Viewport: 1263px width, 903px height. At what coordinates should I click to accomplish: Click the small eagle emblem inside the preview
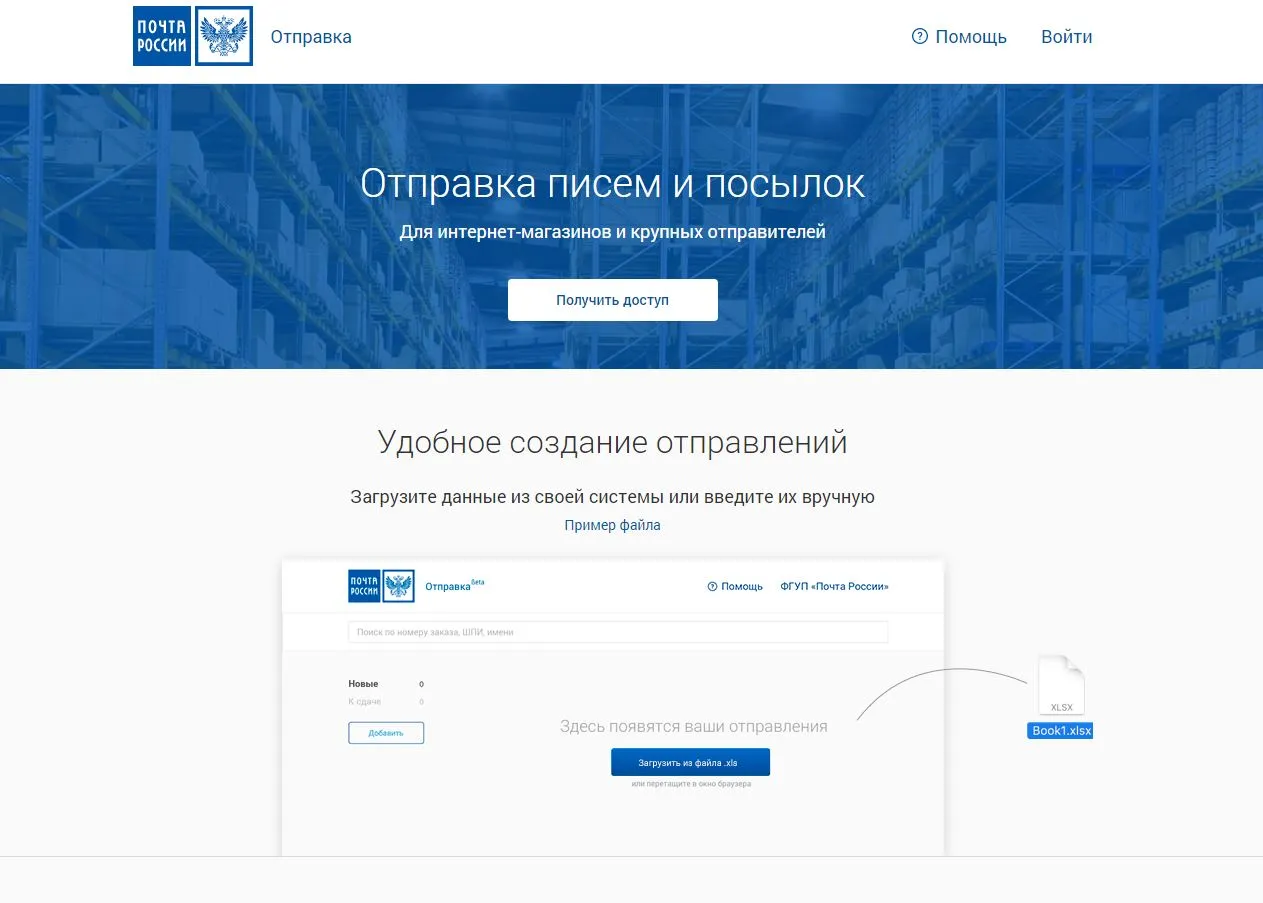[x=399, y=586]
